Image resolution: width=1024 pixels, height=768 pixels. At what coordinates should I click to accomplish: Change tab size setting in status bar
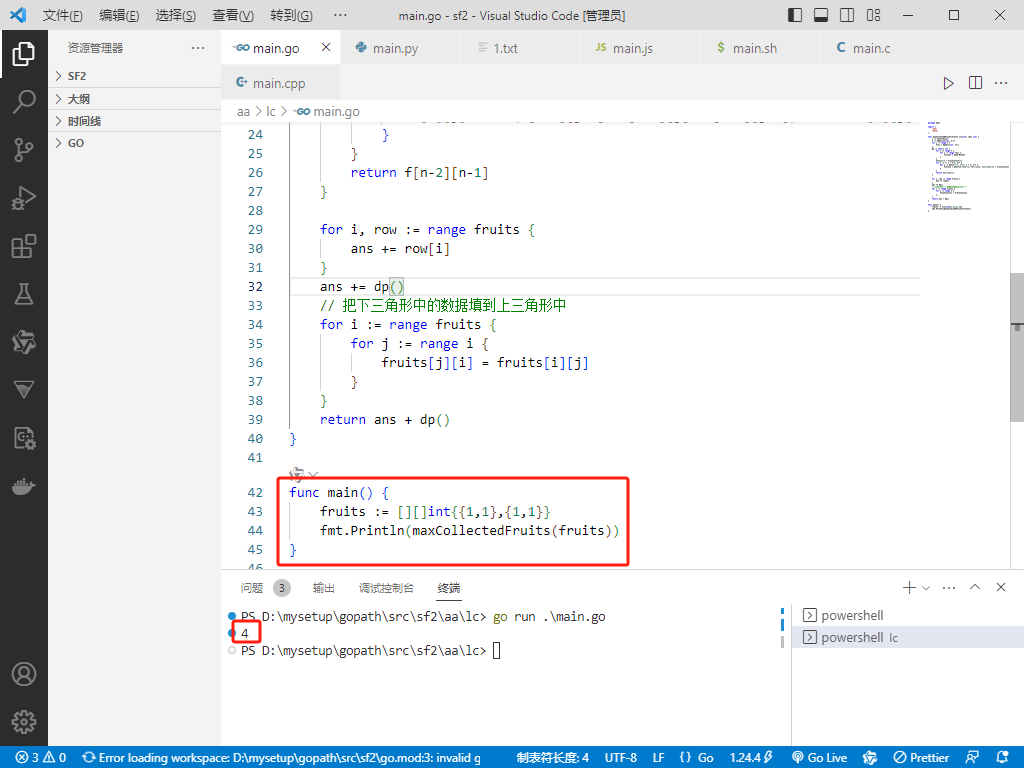pos(552,758)
